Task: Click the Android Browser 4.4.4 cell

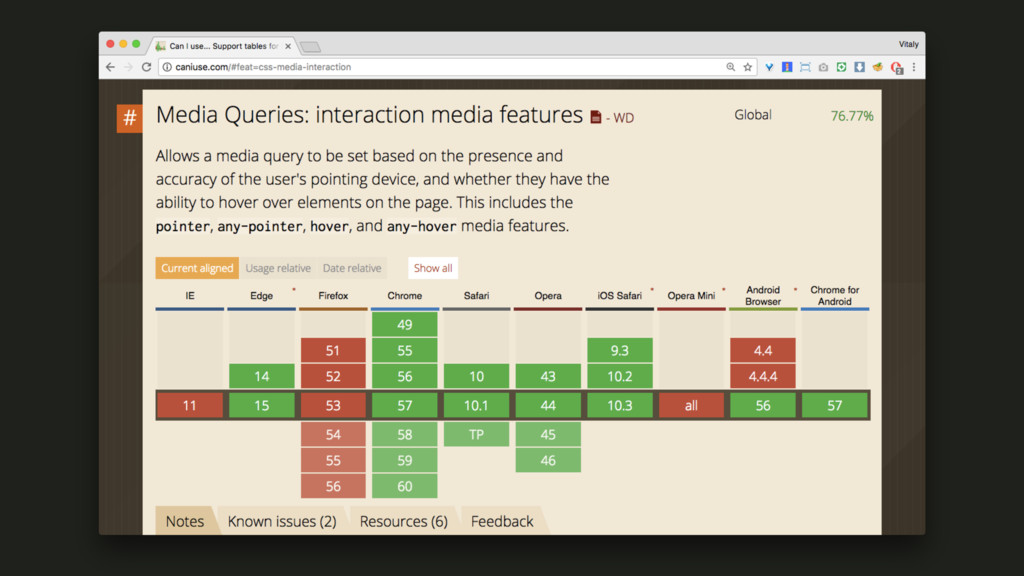Action: click(x=763, y=376)
